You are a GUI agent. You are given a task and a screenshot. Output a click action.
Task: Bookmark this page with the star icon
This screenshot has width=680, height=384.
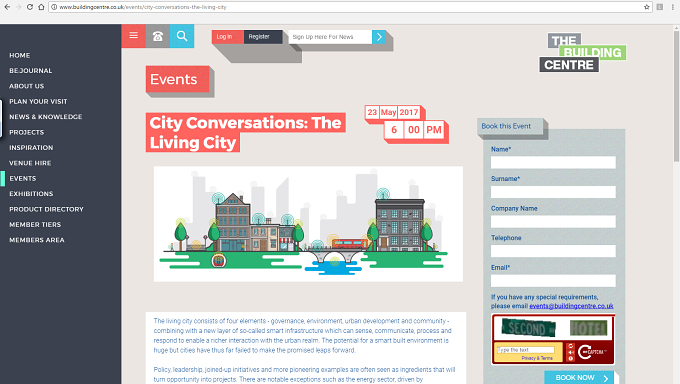[647, 7]
